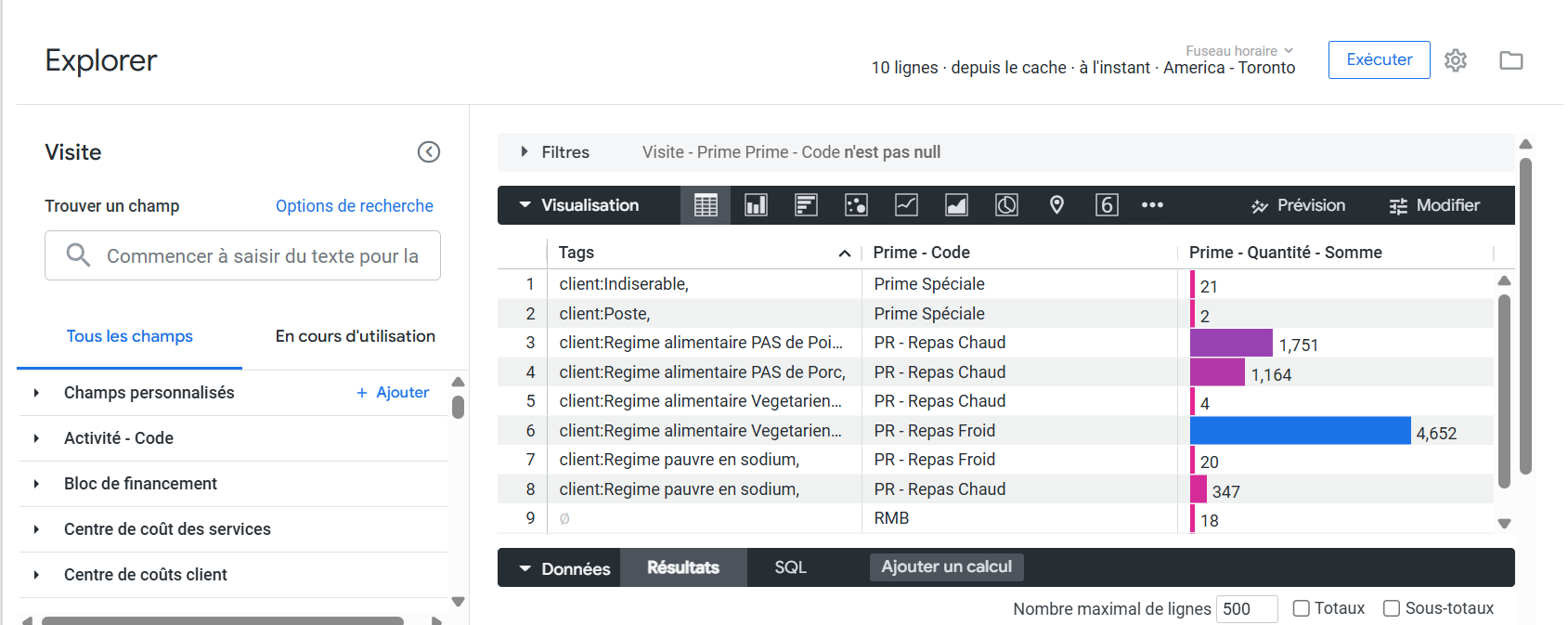Click the Exécuter button

(x=1379, y=60)
